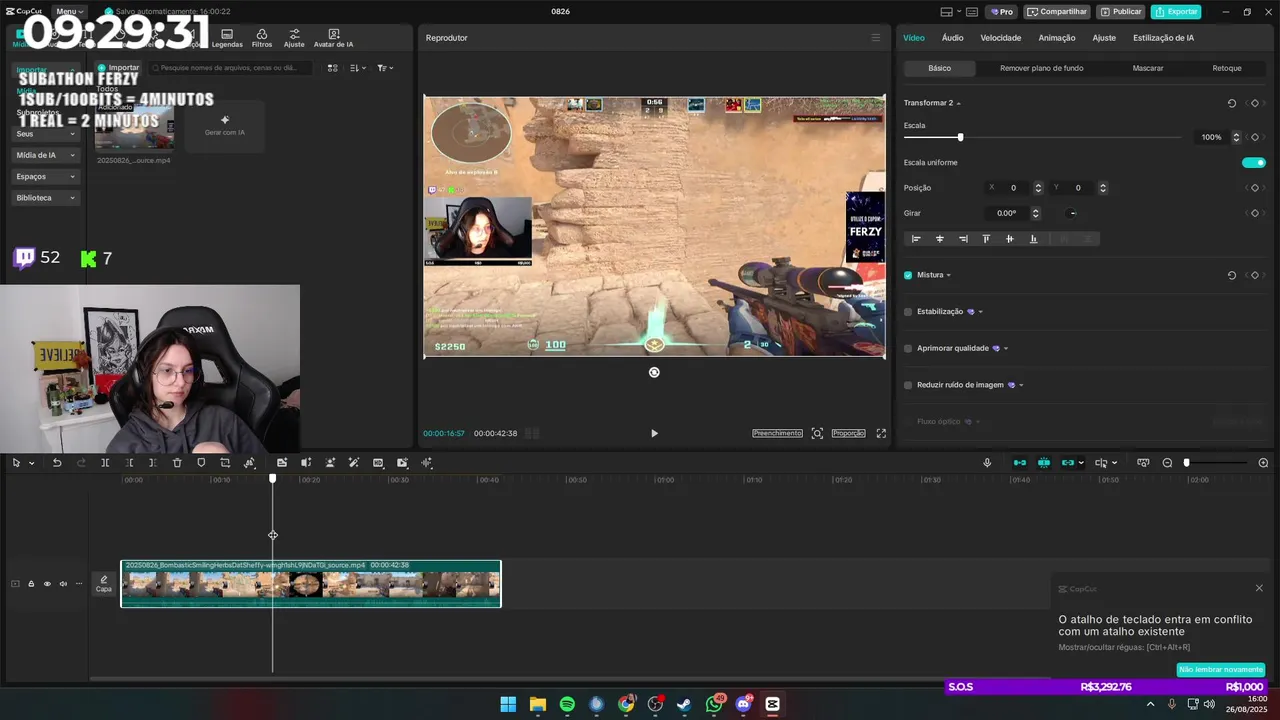
Task: Align the clip to the top edge
Action: [986, 239]
